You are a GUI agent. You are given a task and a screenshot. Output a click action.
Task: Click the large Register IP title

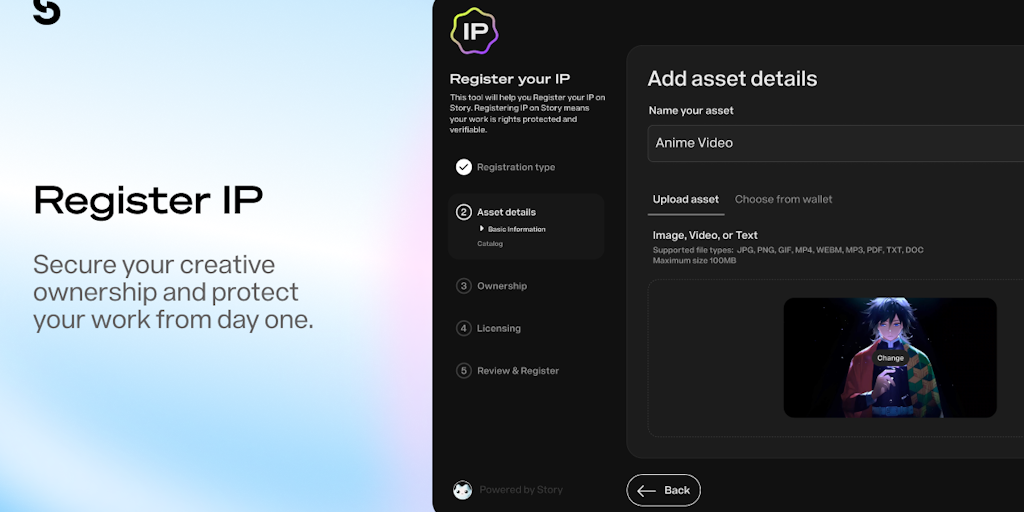[148, 200]
